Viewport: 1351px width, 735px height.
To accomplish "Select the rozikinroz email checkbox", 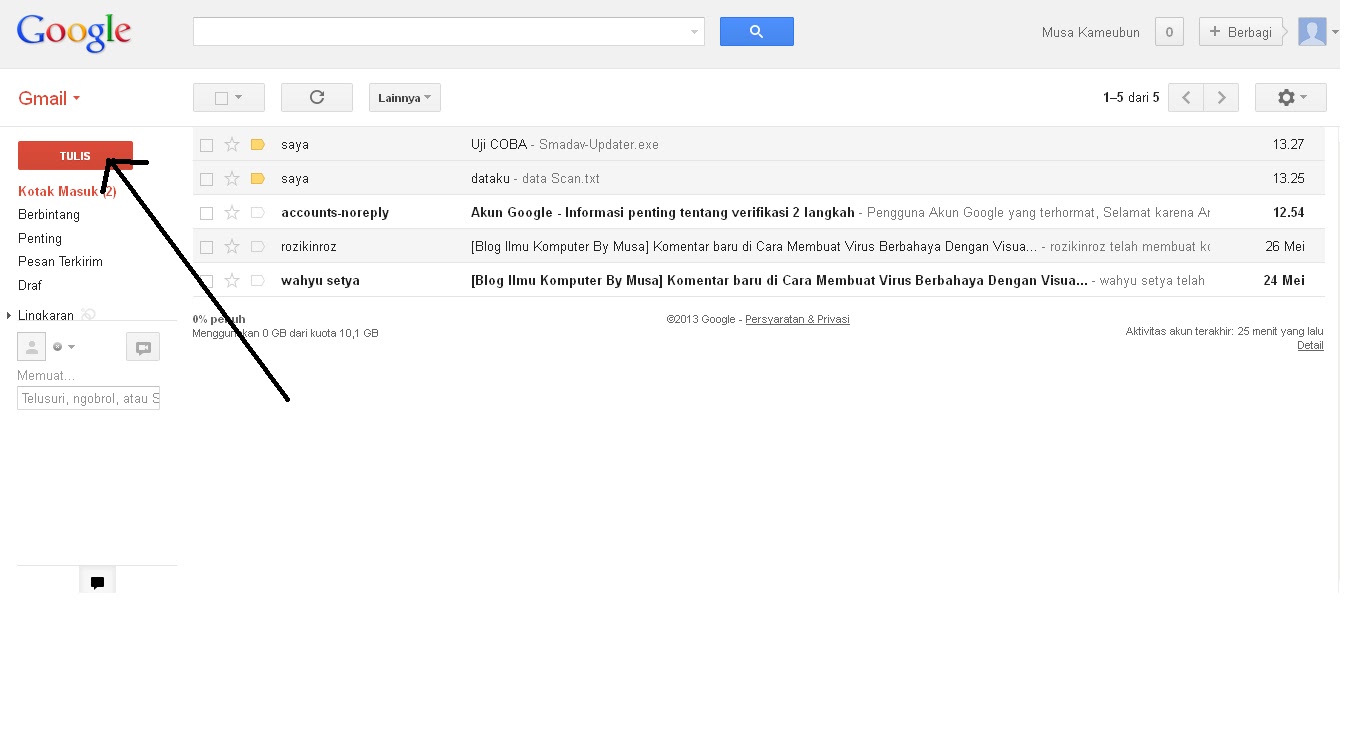I will pos(206,247).
